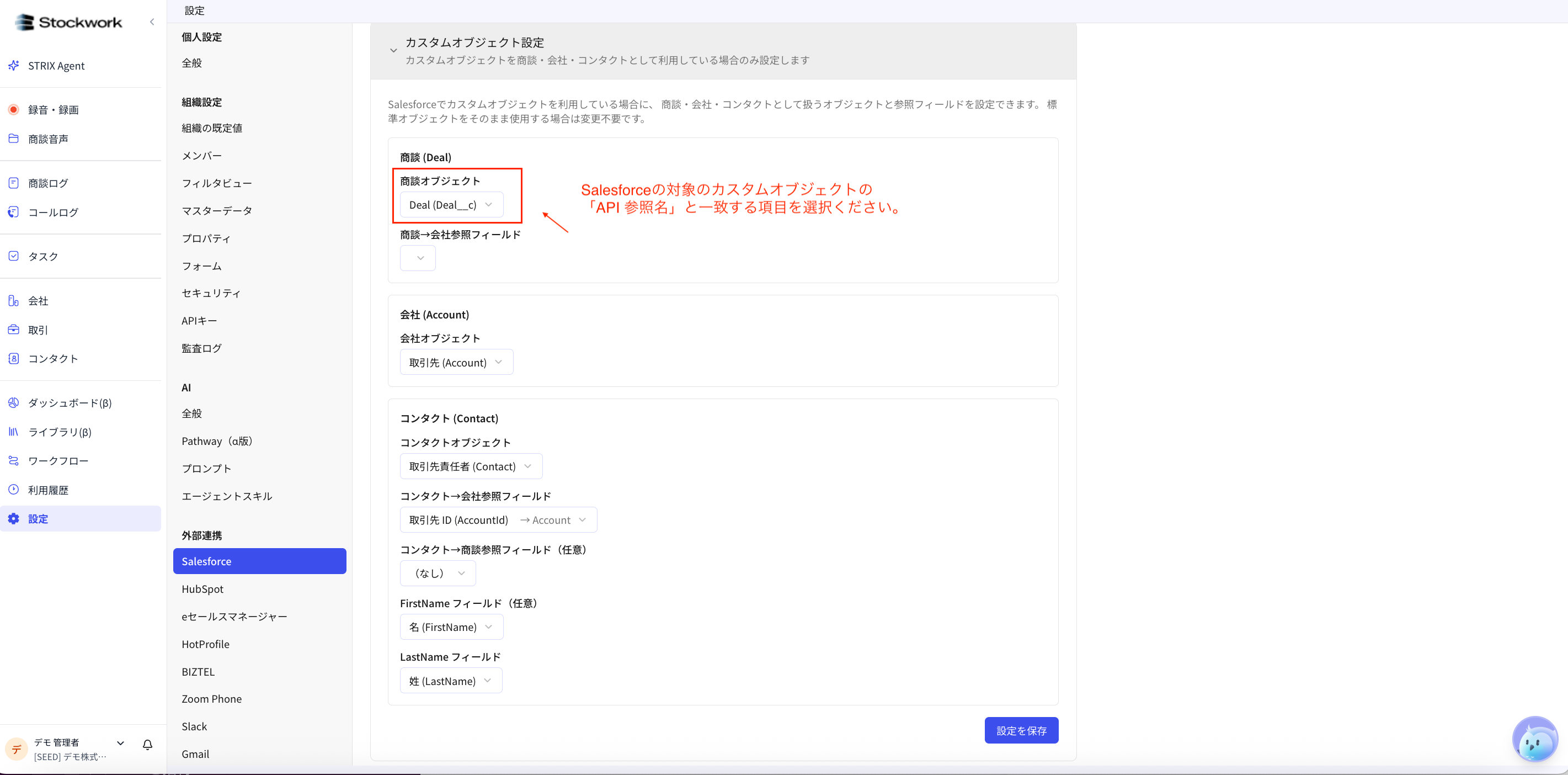Click the デモ管理者 avatar icon

pyautogui.click(x=17, y=749)
